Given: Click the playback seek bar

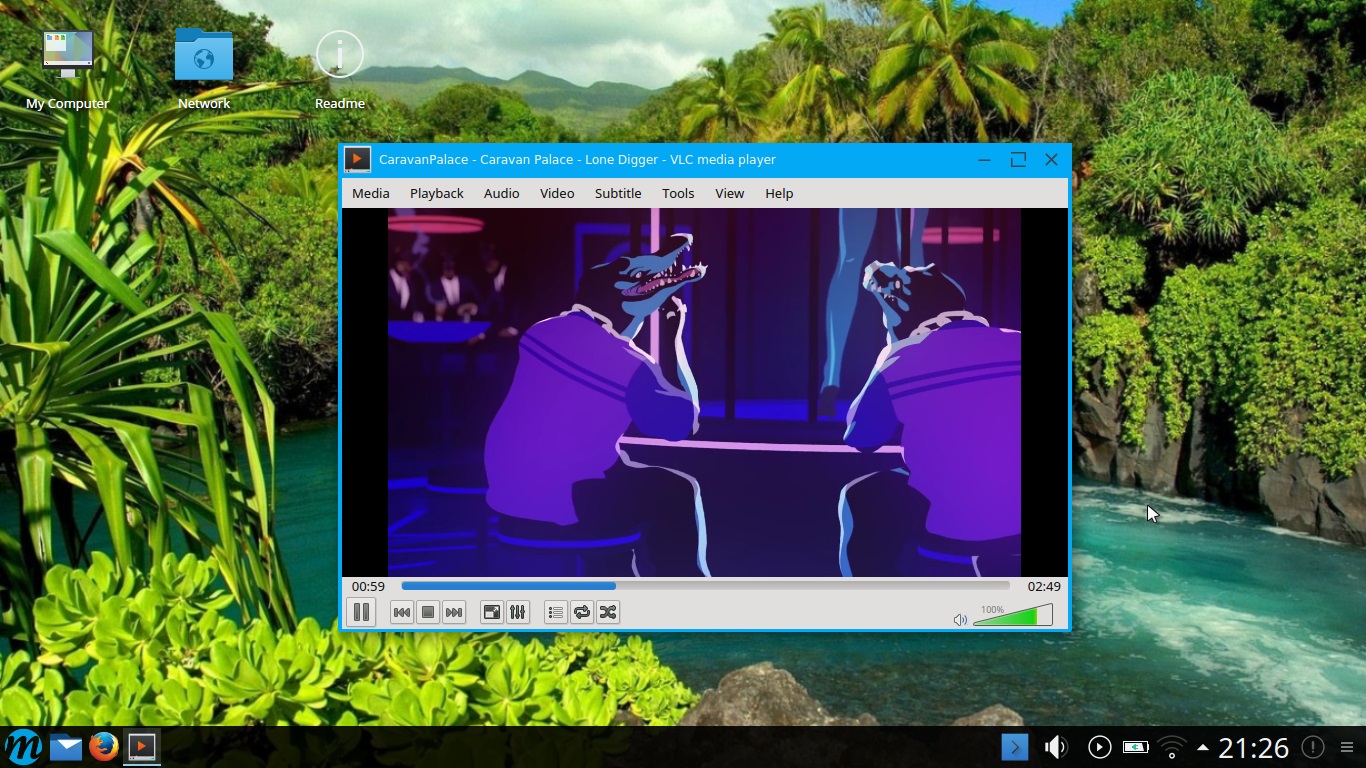Looking at the screenshot, I should coord(705,586).
